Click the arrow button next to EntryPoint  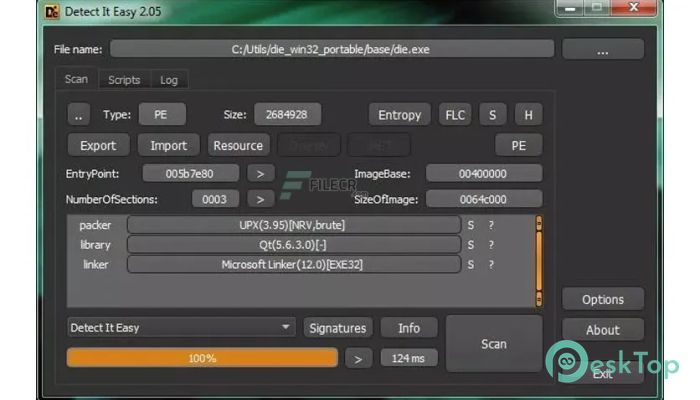click(x=261, y=173)
